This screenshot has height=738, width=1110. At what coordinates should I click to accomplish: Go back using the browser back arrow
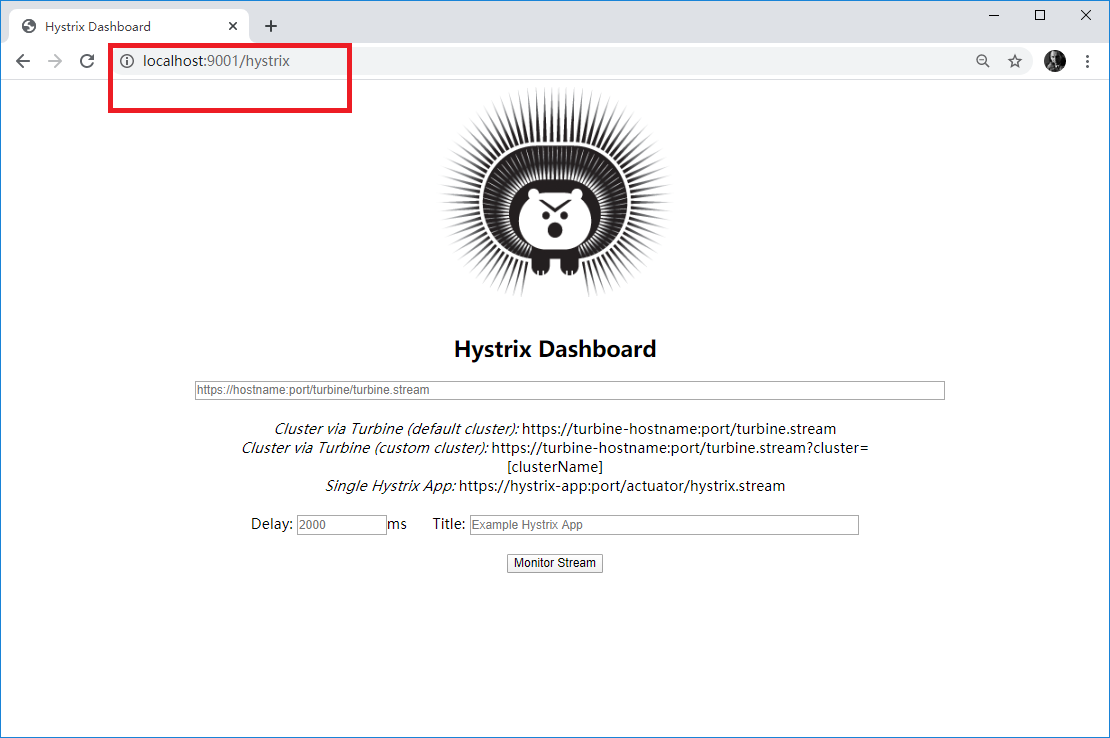point(23,62)
